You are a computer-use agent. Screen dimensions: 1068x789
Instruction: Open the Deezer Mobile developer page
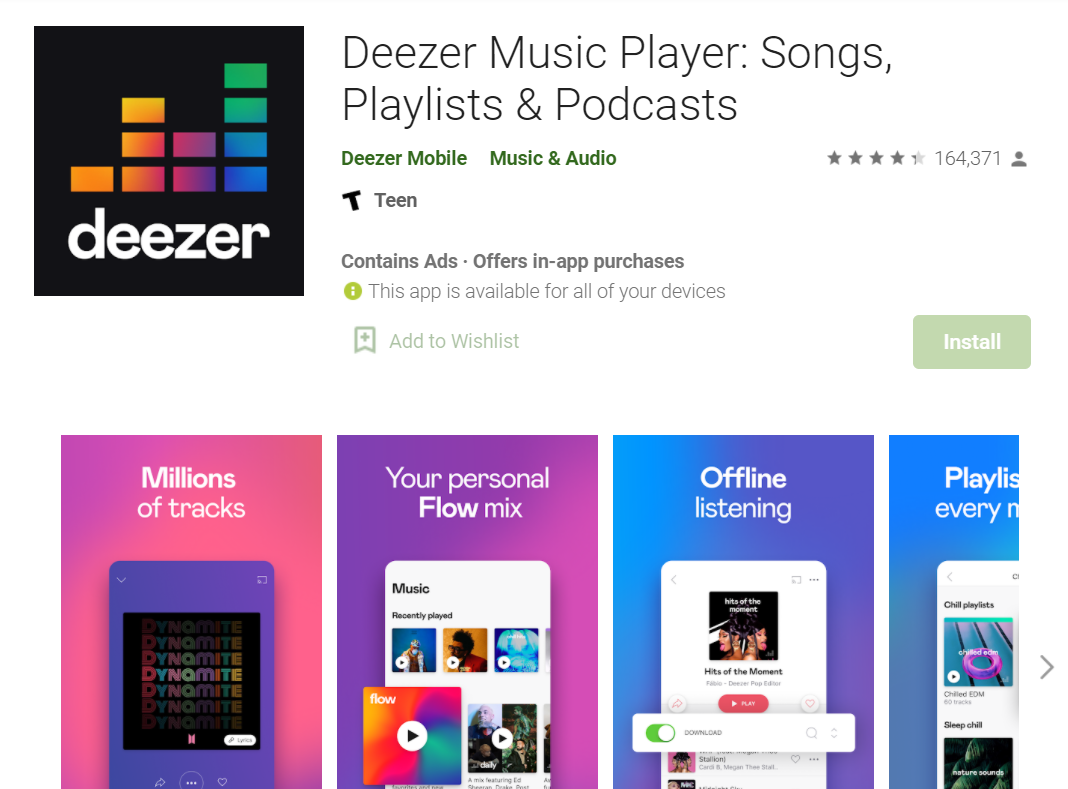click(404, 158)
